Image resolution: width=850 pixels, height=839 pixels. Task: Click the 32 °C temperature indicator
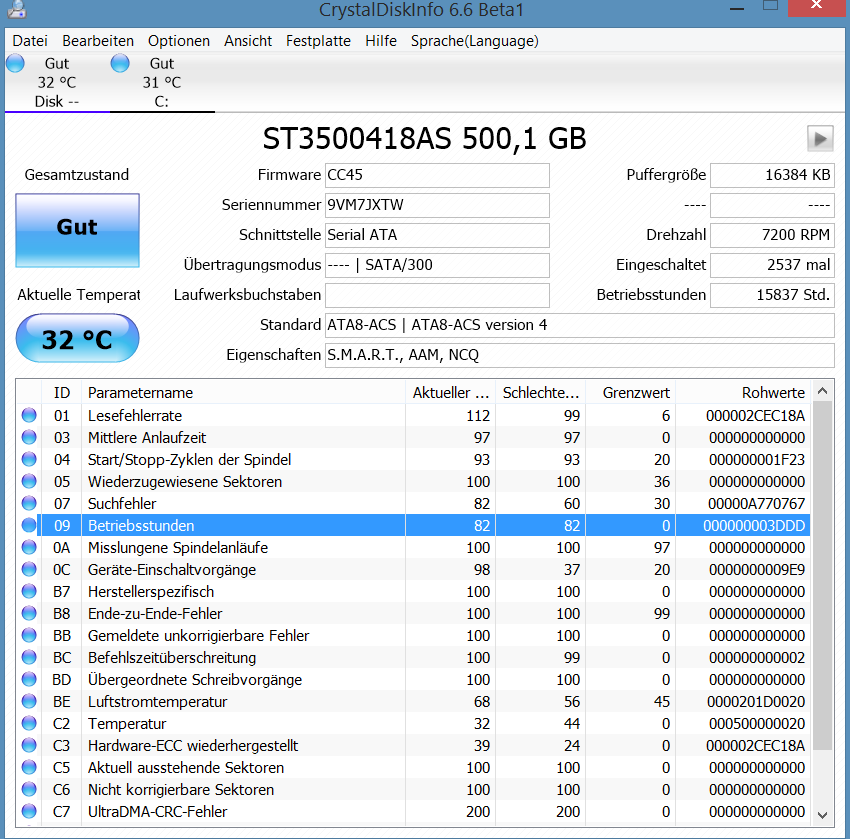tap(77, 338)
